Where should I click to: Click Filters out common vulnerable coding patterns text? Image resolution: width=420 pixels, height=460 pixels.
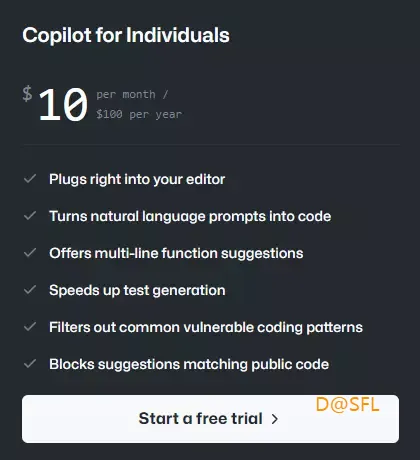pos(206,327)
